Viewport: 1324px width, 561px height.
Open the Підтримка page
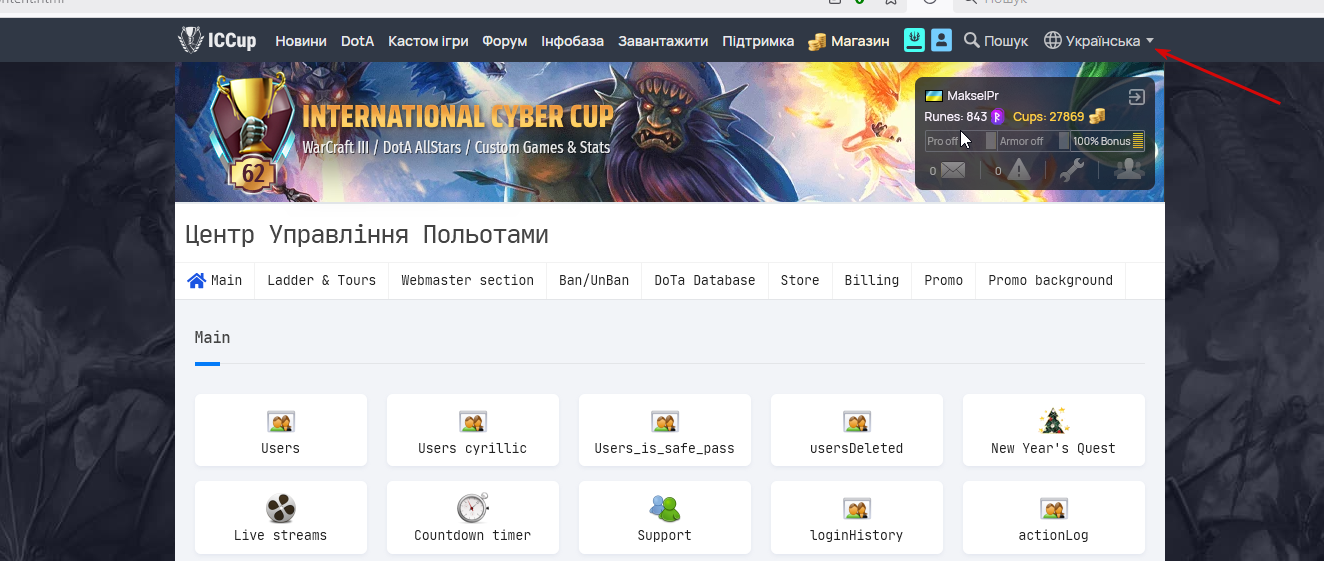(x=758, y=41)
